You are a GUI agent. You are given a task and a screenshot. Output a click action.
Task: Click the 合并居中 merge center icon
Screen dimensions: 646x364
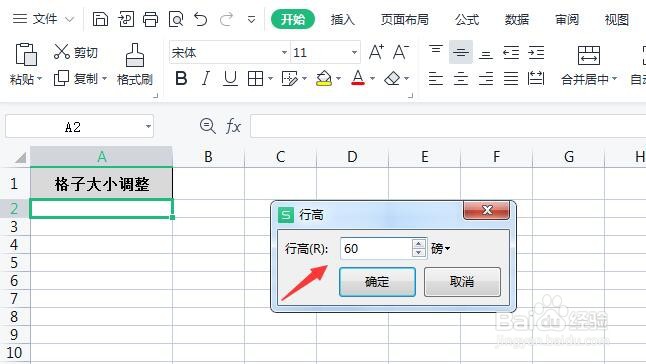pyautogui.click(x=589, y=56)
